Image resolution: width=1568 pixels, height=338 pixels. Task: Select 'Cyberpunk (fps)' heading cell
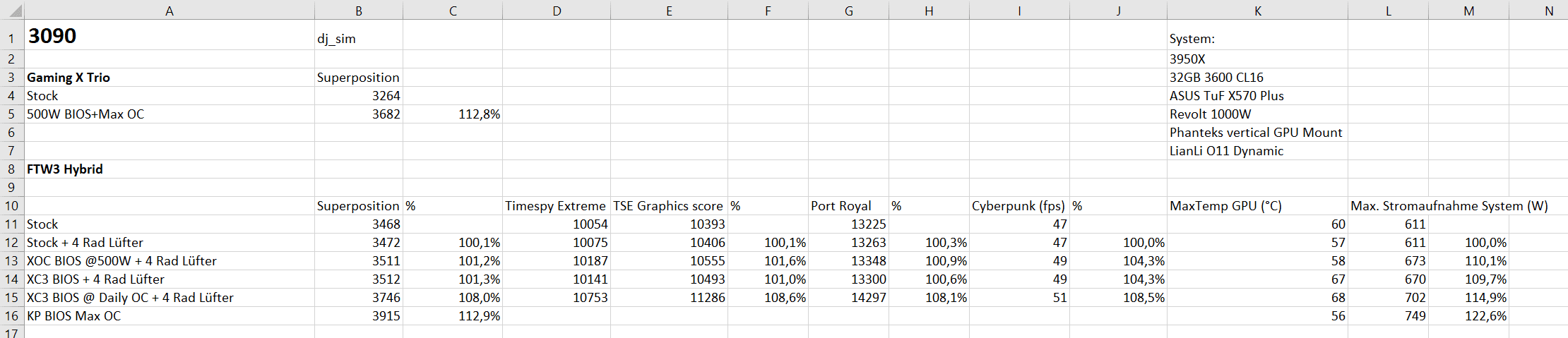[1019, 206]
